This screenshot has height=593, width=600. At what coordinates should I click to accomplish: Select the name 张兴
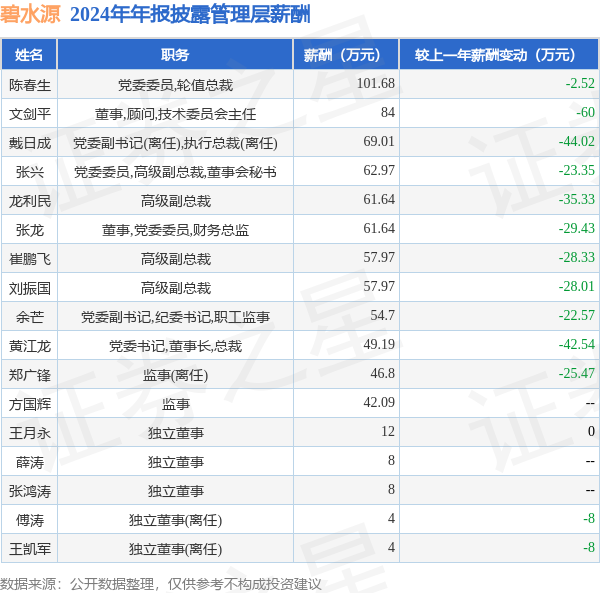click(30, 172)
